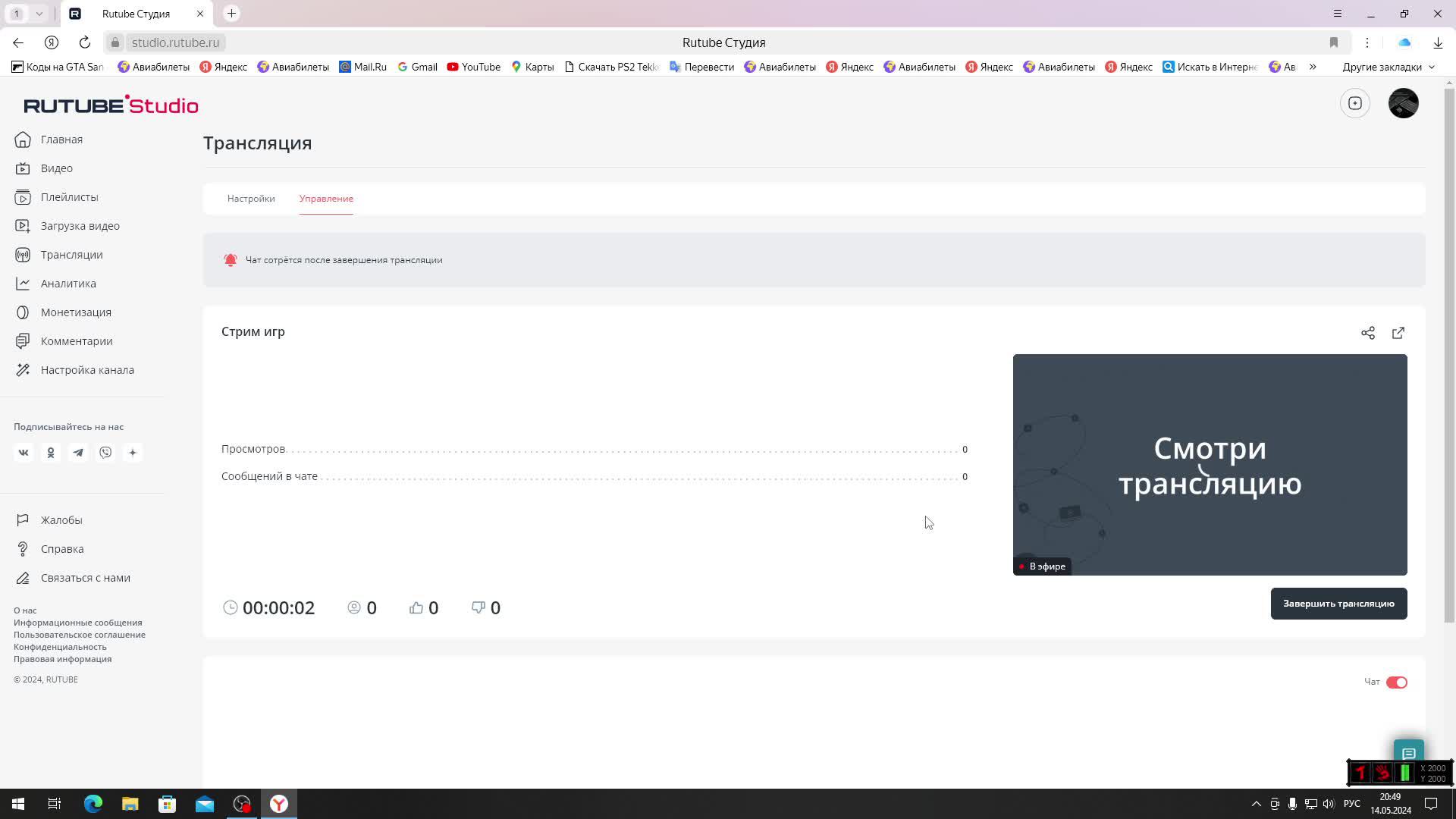Select the Управление tab
This screenshot has width=1456, height=819.
tap(326, 199)
